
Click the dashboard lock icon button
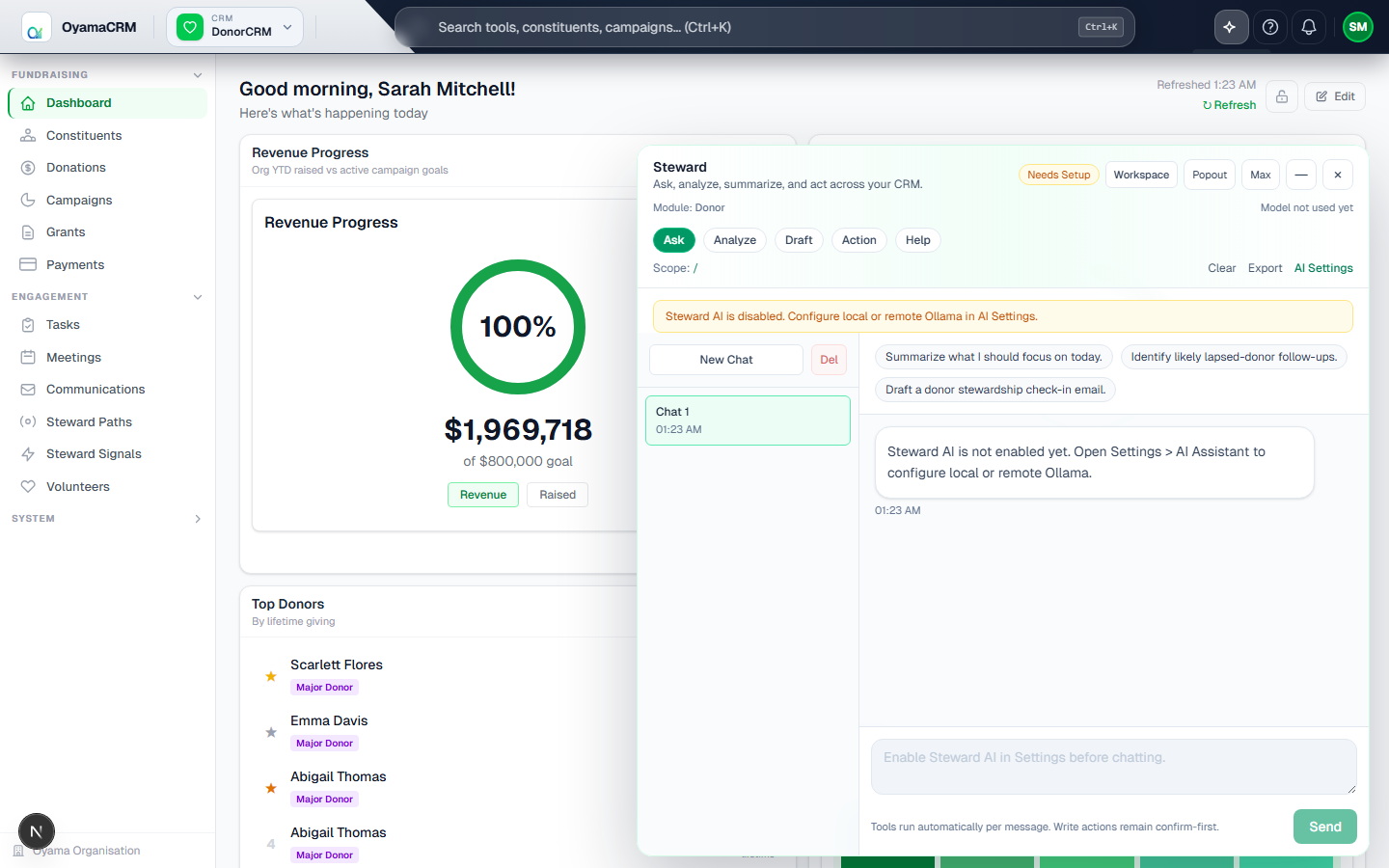[x=1282, y=96]
